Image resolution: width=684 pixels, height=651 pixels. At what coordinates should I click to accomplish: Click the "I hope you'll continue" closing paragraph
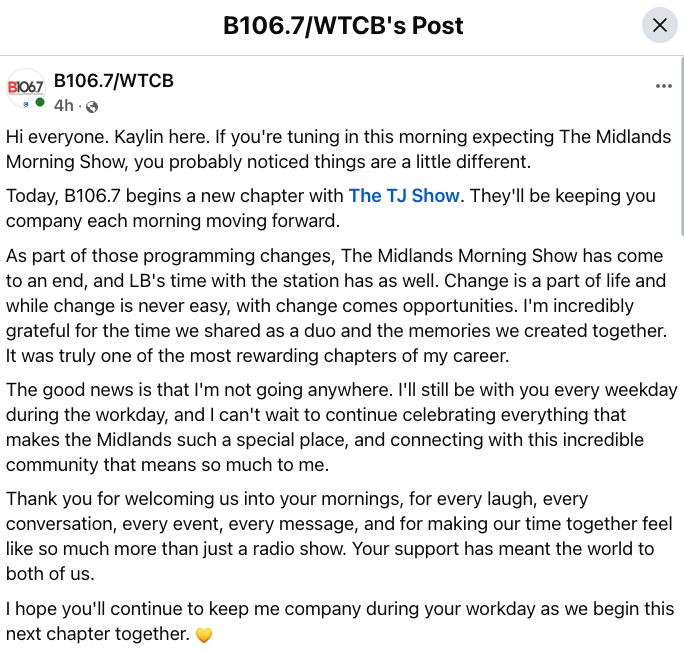(340, 621)
